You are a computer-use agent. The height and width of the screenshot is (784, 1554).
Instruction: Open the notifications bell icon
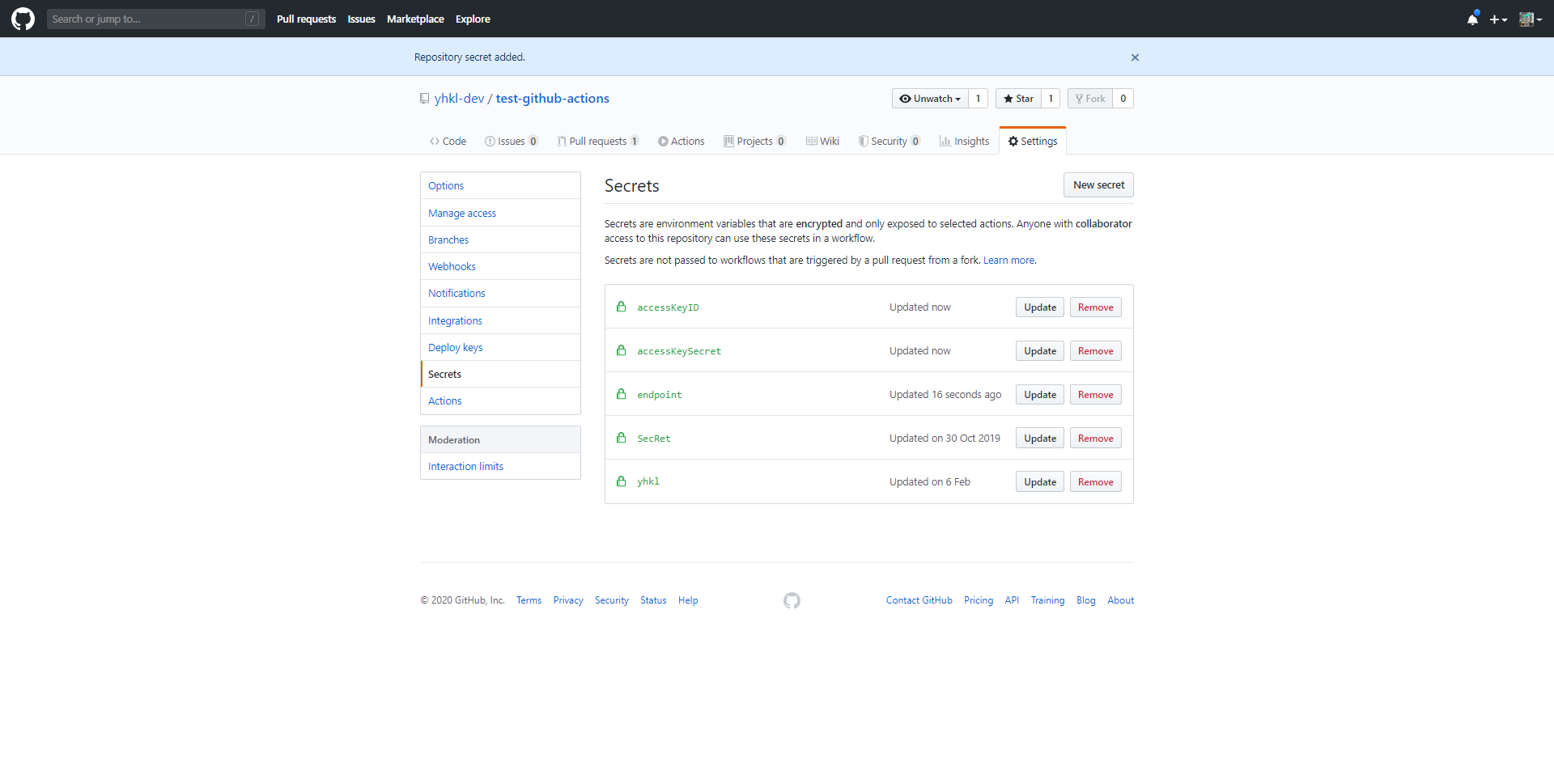[1472, 19]
